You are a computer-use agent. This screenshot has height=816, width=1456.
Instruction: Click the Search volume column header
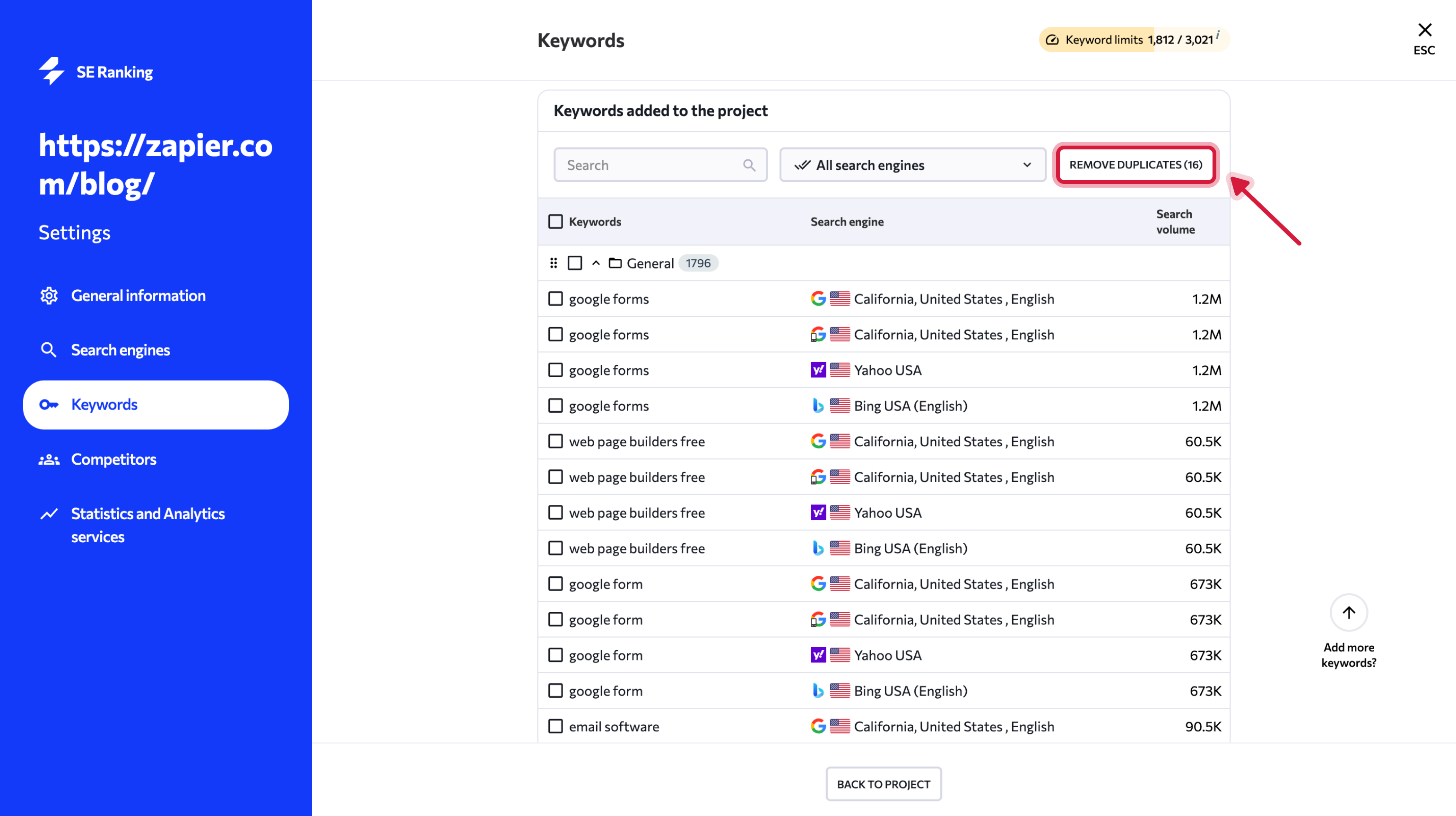tap(1175, 222)
